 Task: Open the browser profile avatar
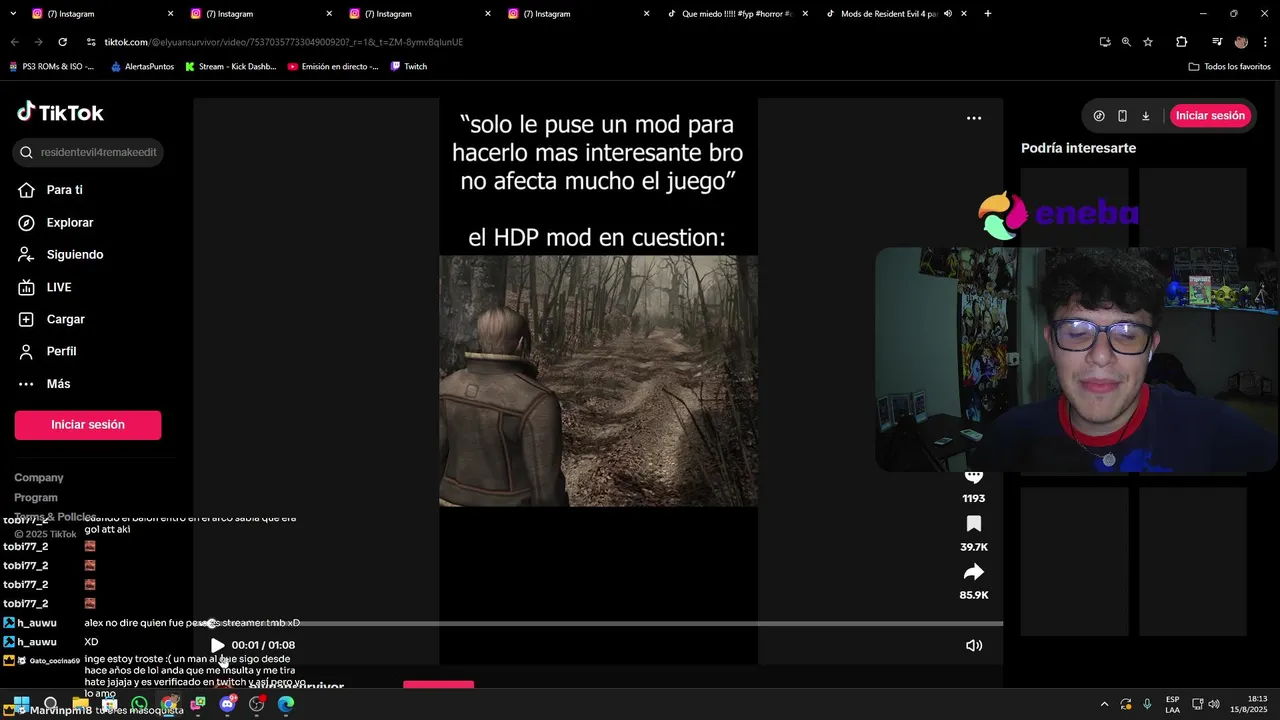tap(1241, 42)
